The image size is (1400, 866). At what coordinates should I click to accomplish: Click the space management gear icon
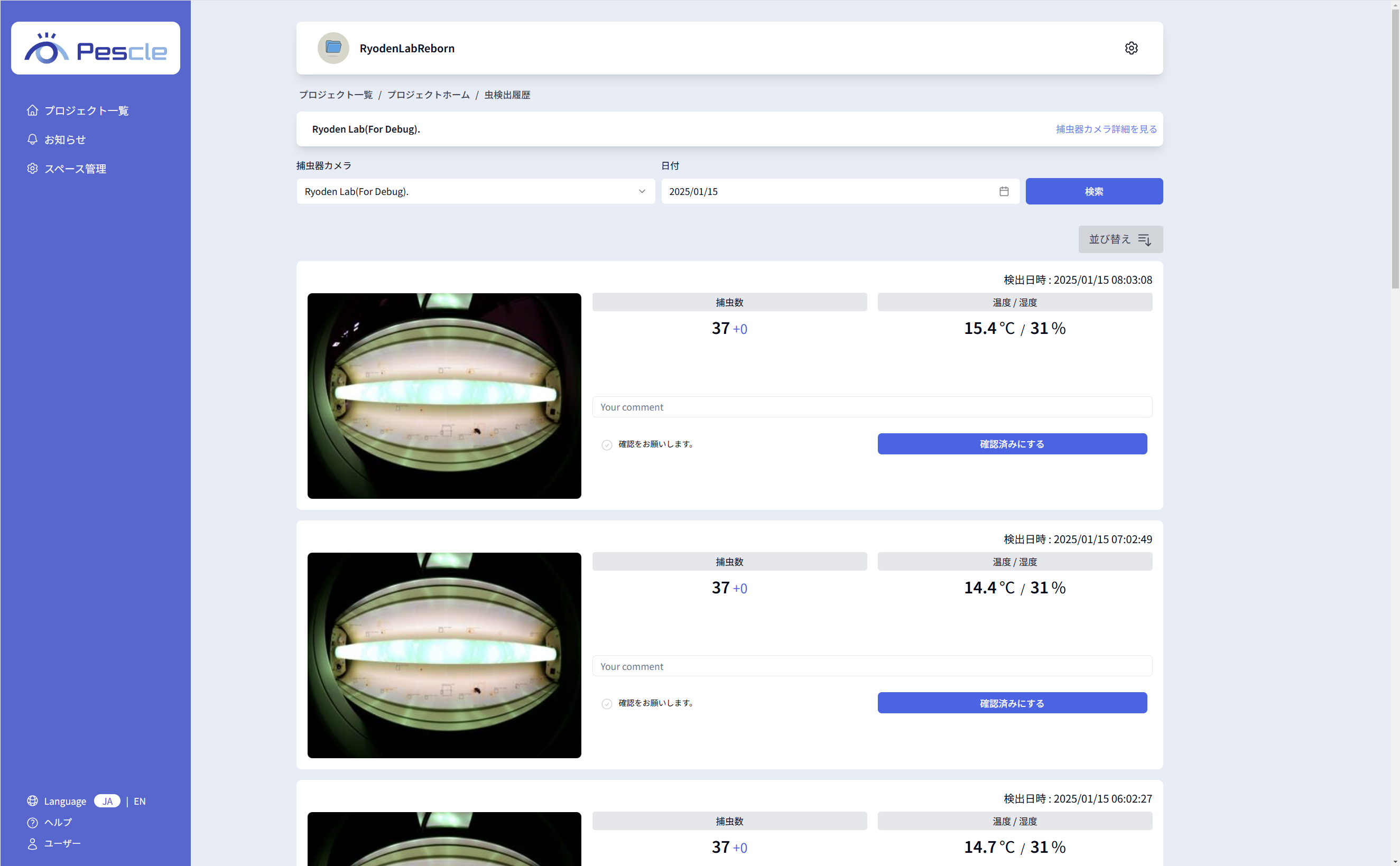click(x=33, y=169)
